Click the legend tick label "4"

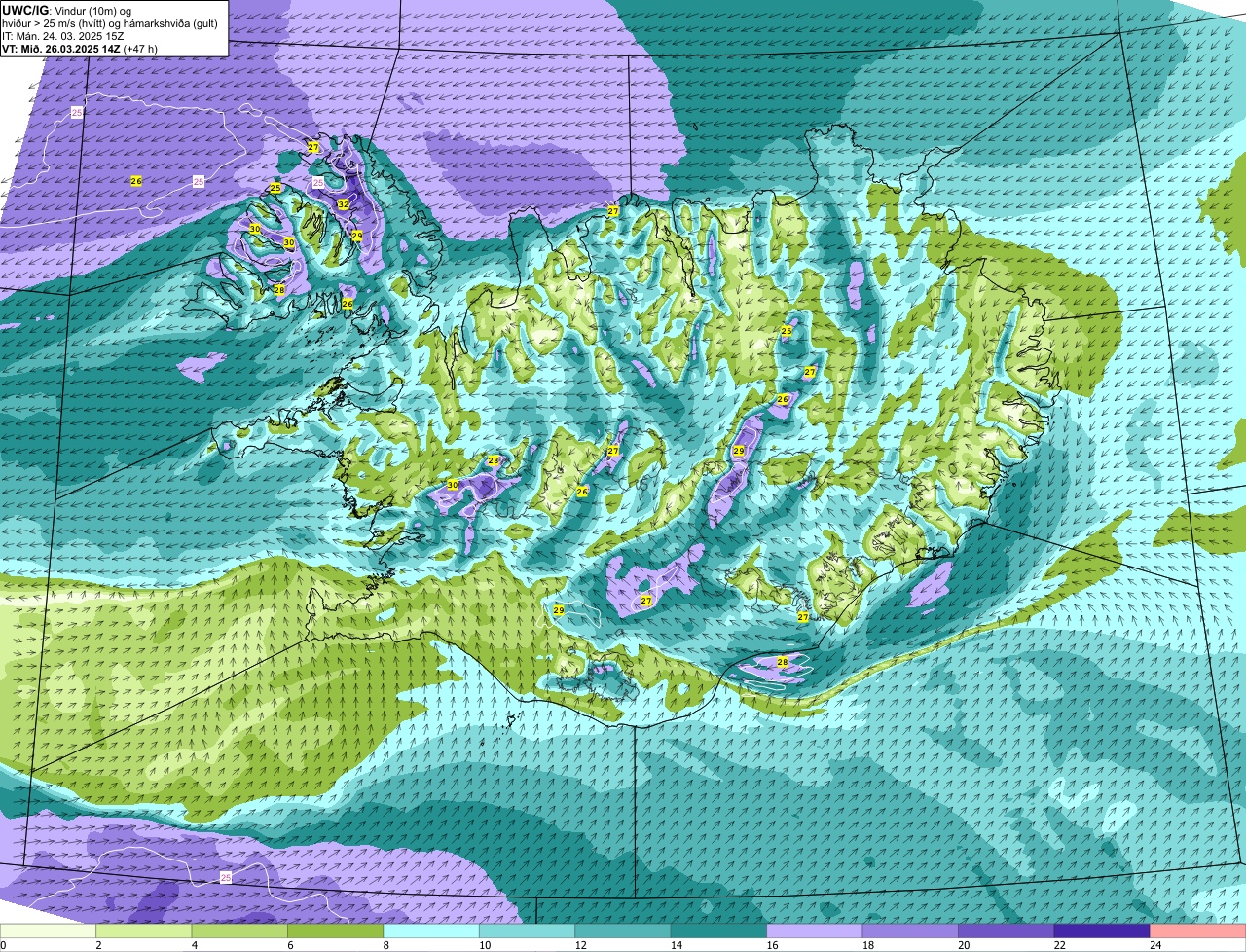194,945
